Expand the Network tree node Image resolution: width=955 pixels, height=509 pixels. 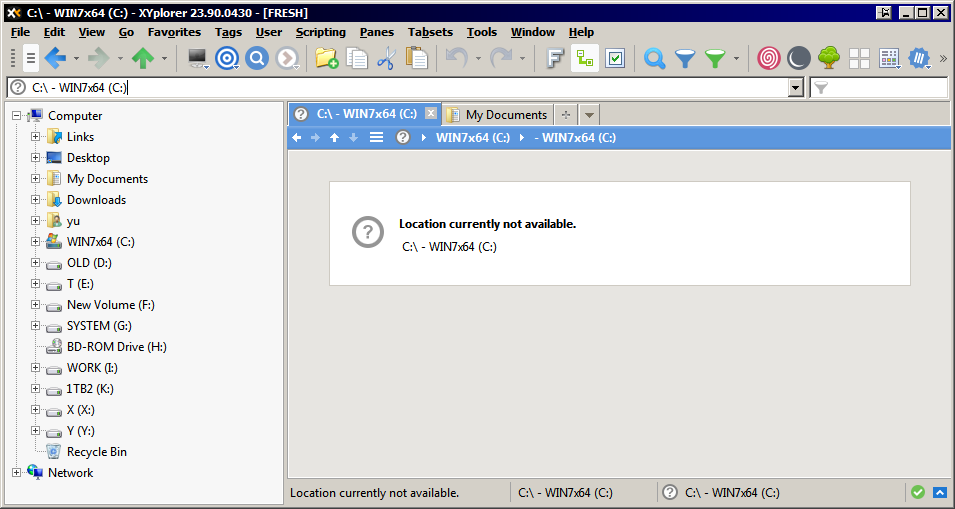16,472
